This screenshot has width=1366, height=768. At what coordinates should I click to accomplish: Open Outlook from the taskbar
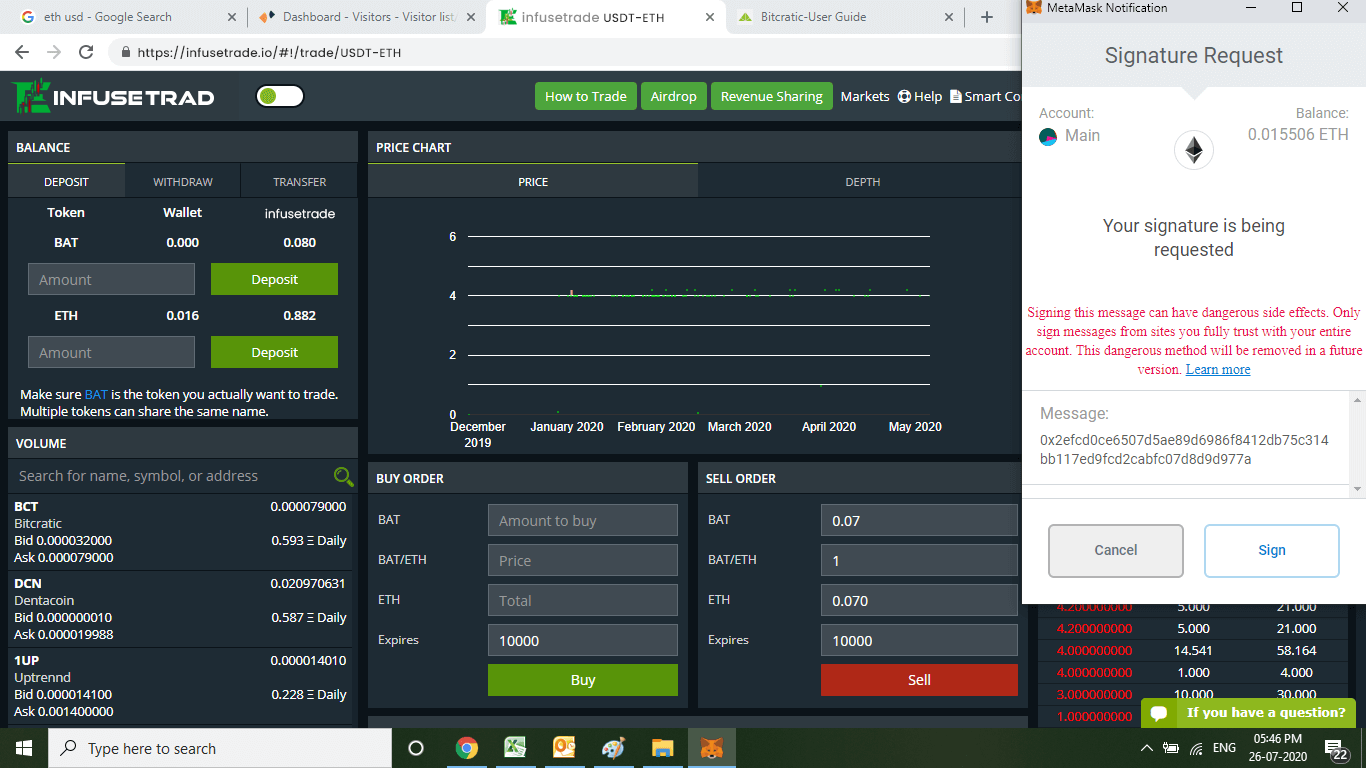tap(564, 748)
